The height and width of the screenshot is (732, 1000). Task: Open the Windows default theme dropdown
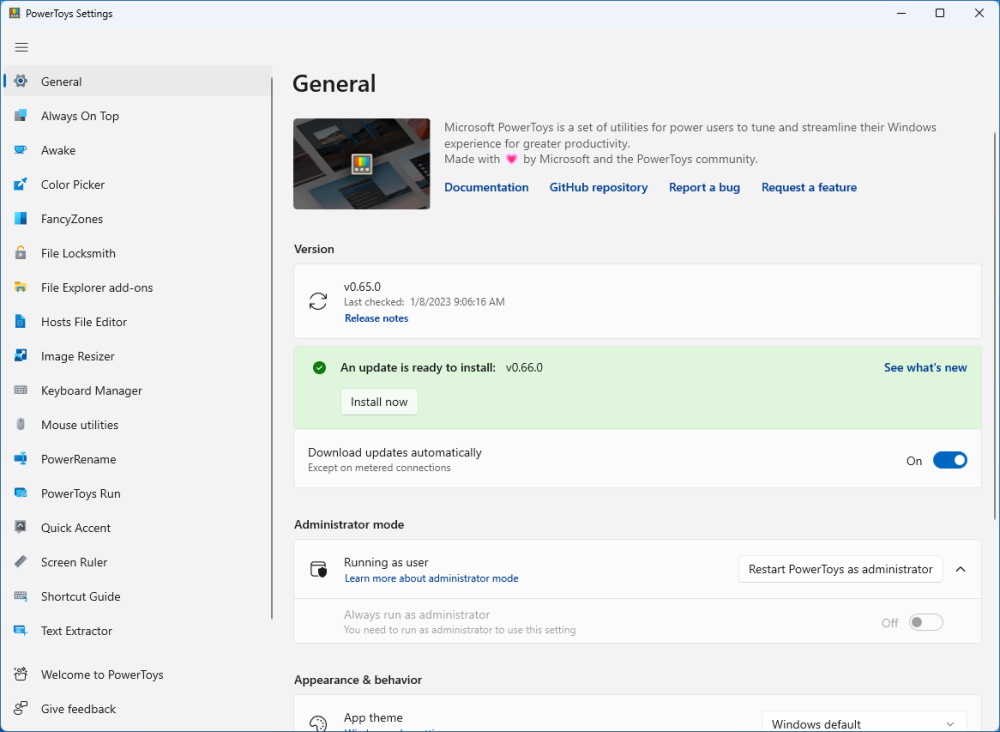tap(864, 722)
